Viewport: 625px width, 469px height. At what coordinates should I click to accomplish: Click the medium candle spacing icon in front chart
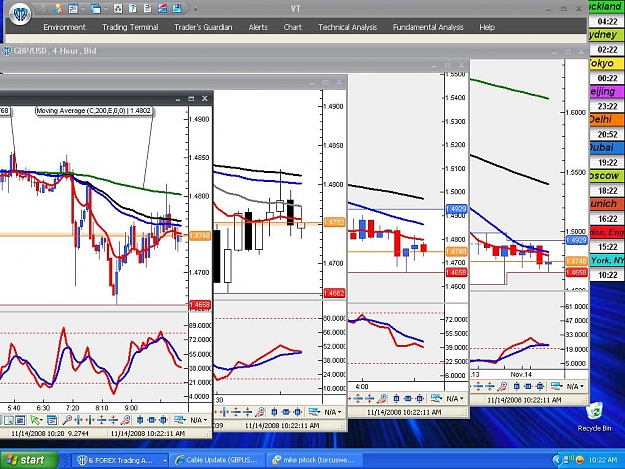coord(151,420)
